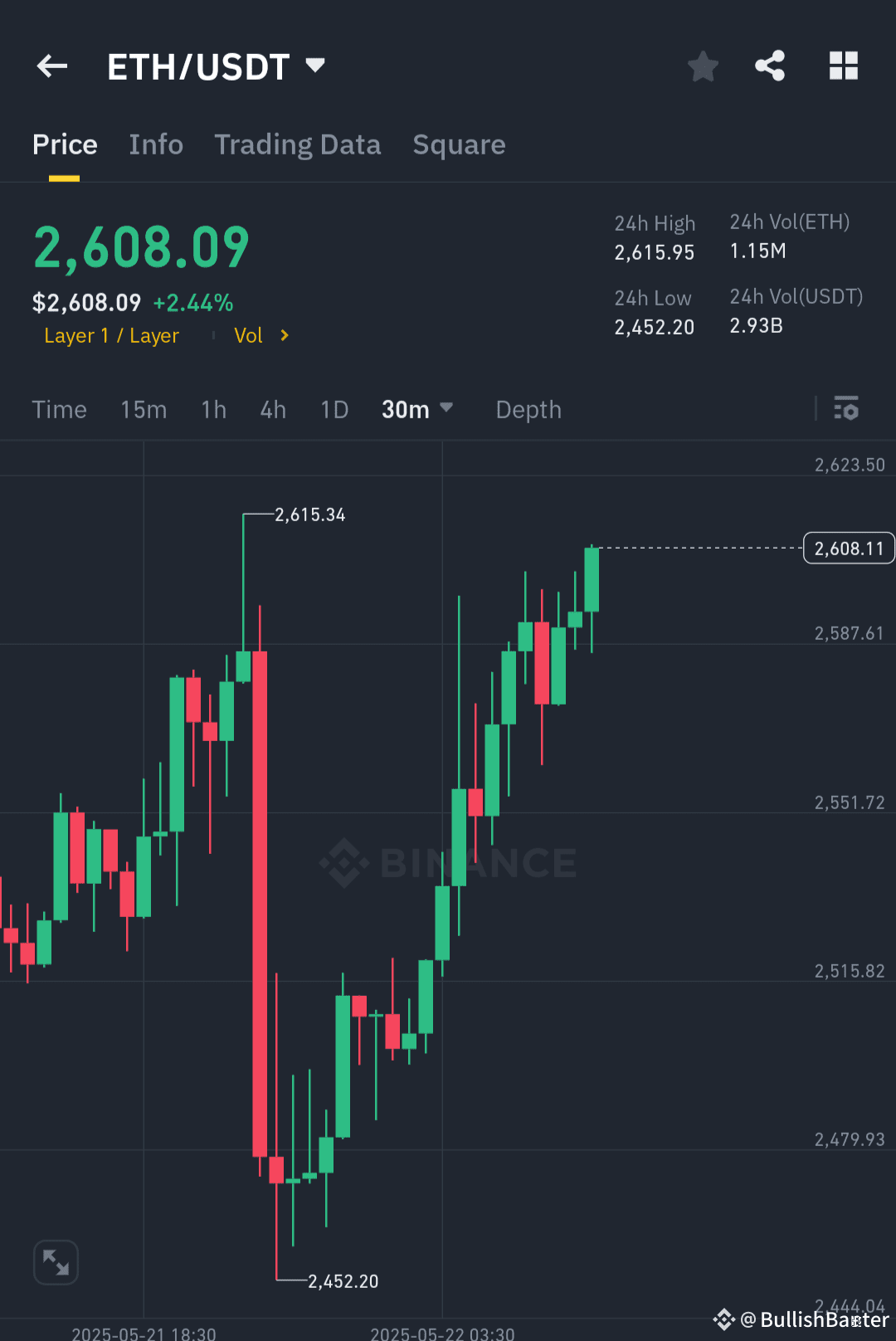Switch to the Info tab
The height and width of the screenshot is (1341, 896).
point(156,144)
